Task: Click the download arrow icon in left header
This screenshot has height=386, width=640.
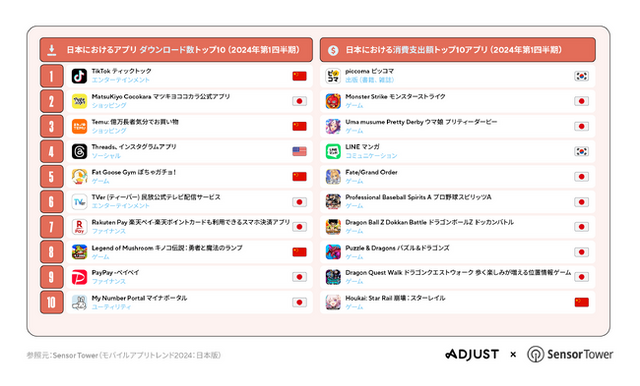Action: point(51,50)
